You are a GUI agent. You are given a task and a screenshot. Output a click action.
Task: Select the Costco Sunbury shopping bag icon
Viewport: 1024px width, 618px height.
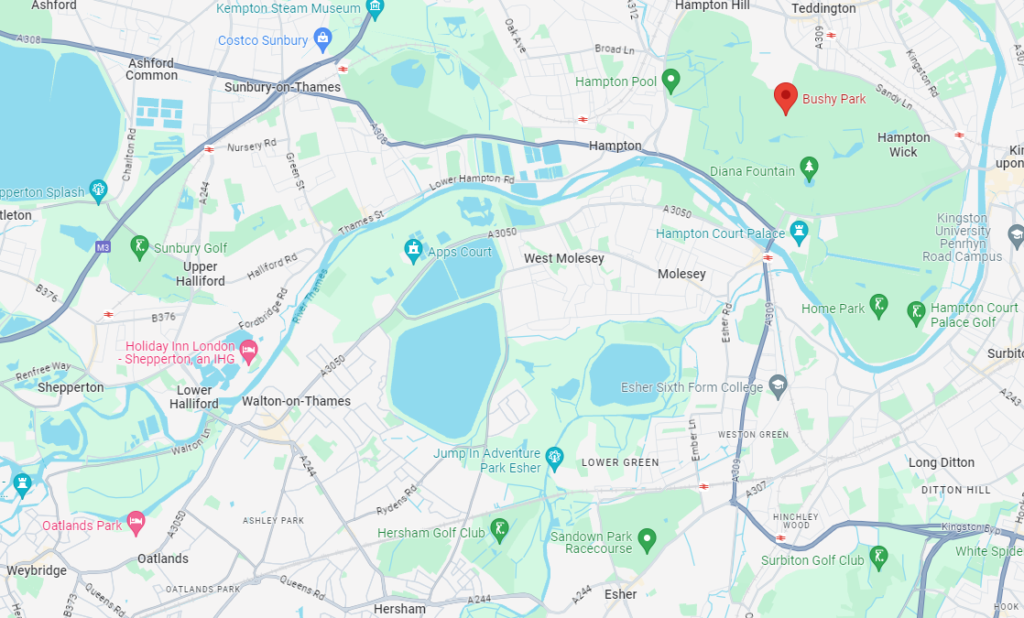[323, 39]
